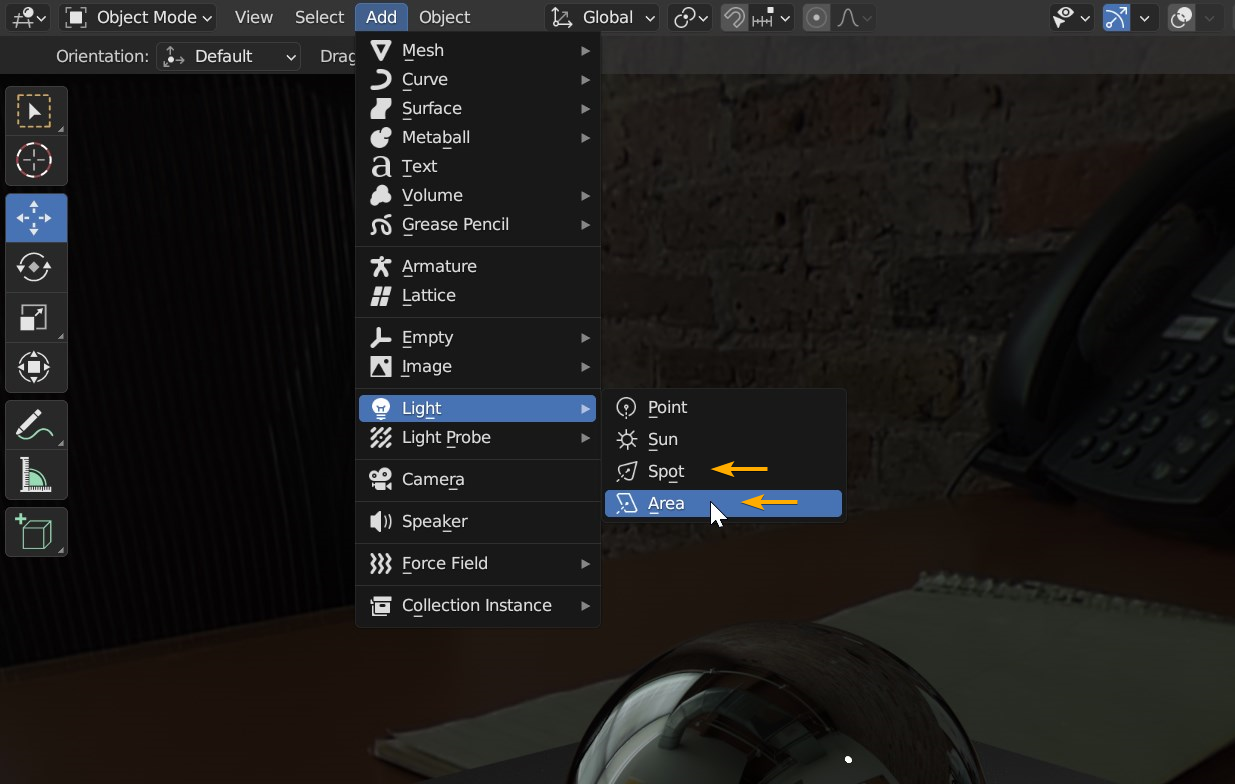Viewport: 1235px width, 784px height.
Task: Add a Speaker object
Action: click(478, 521)
